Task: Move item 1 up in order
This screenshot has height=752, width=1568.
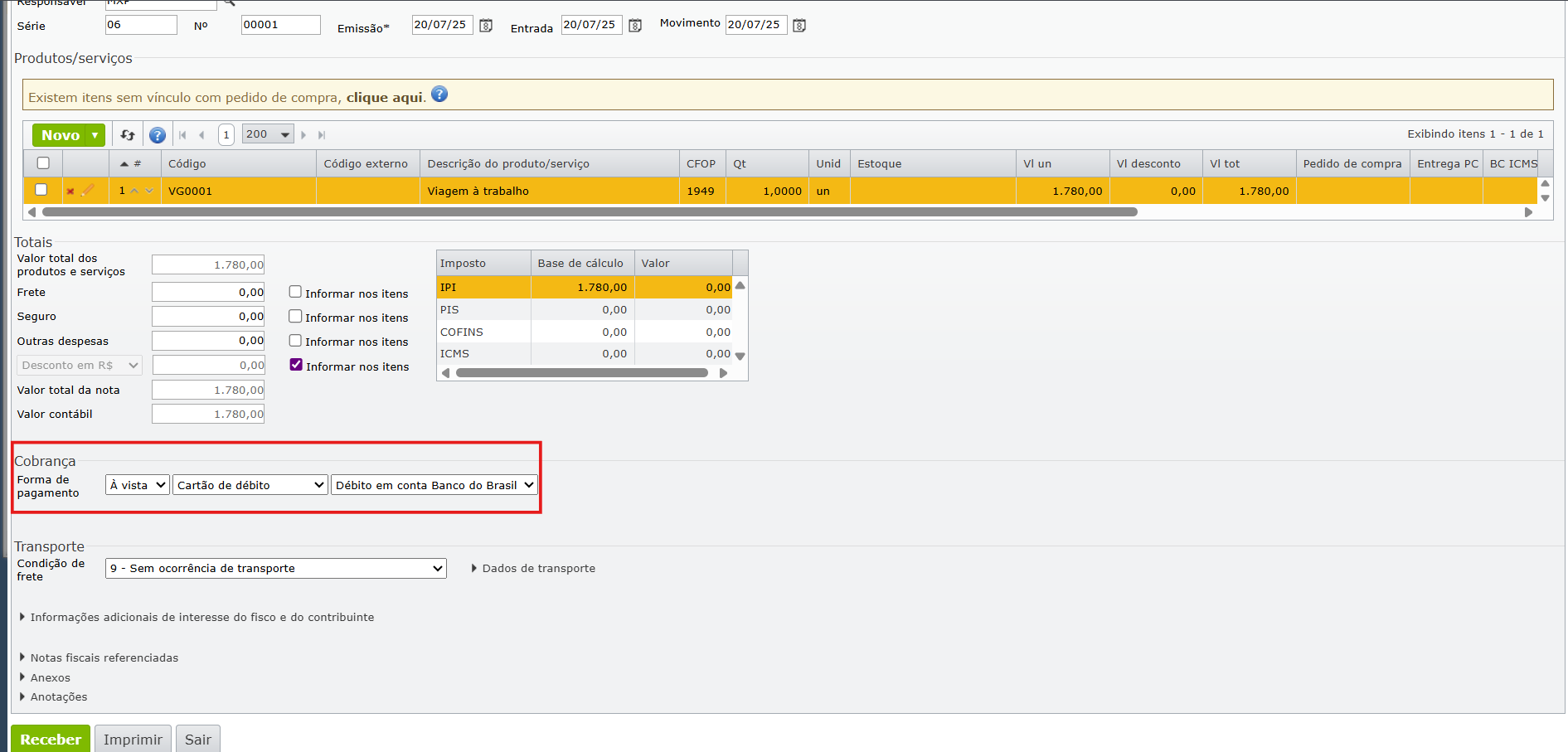Action: point(134,191)
